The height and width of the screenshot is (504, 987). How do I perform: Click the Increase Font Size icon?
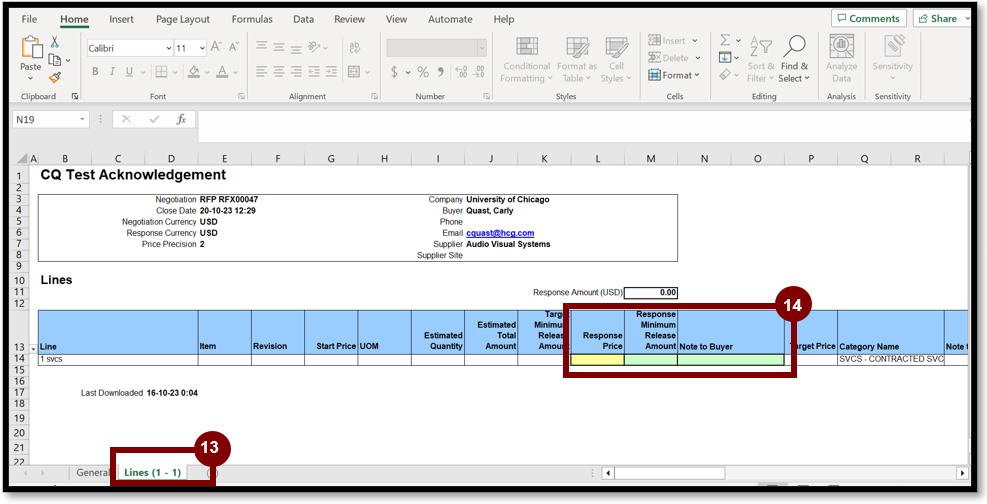click(x=219, y=48)
